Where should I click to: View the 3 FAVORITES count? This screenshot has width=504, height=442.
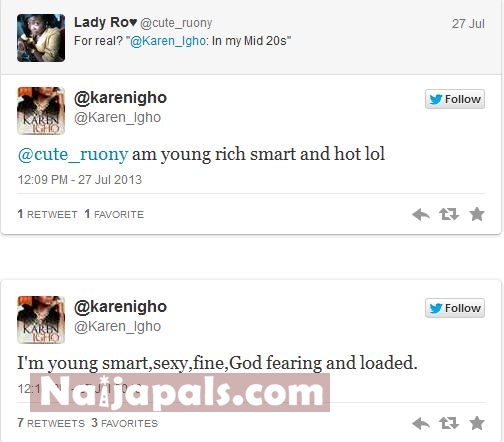124,423
